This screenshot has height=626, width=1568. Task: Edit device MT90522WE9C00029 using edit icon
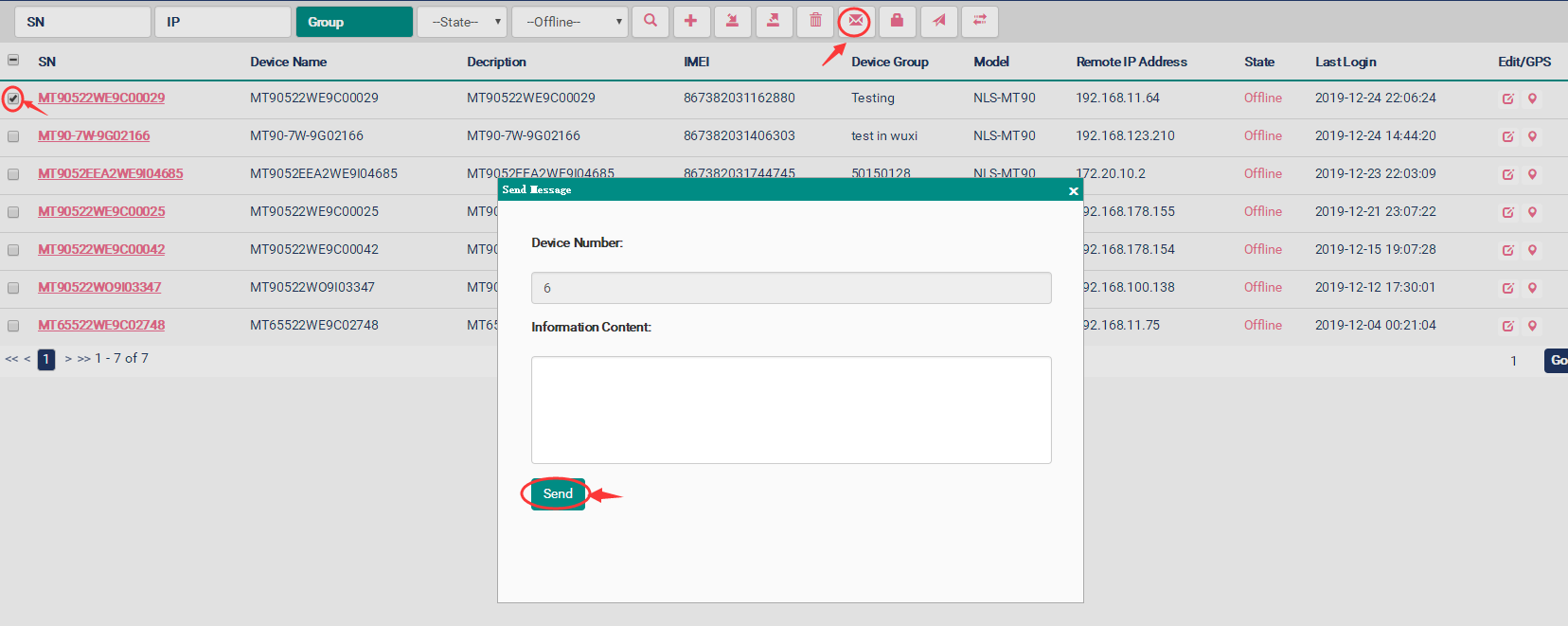point(1507,98)
